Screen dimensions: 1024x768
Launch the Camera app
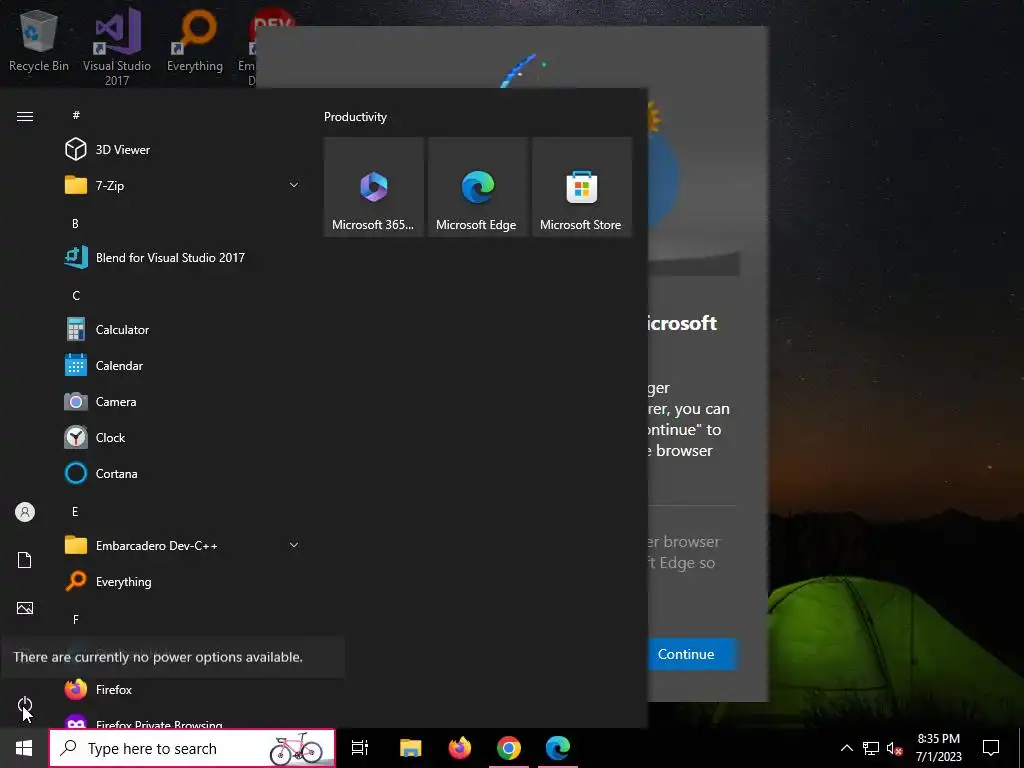(183, 401)
